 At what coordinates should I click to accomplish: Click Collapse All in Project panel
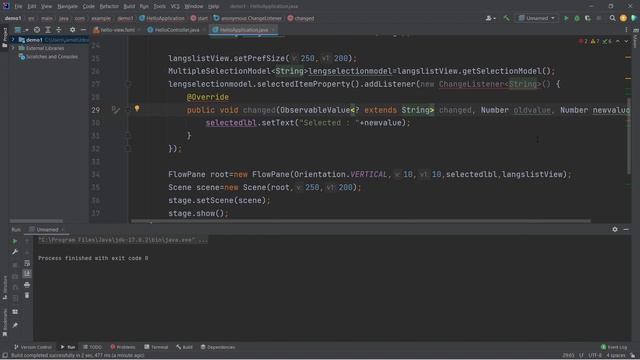[x=59, y=30]
